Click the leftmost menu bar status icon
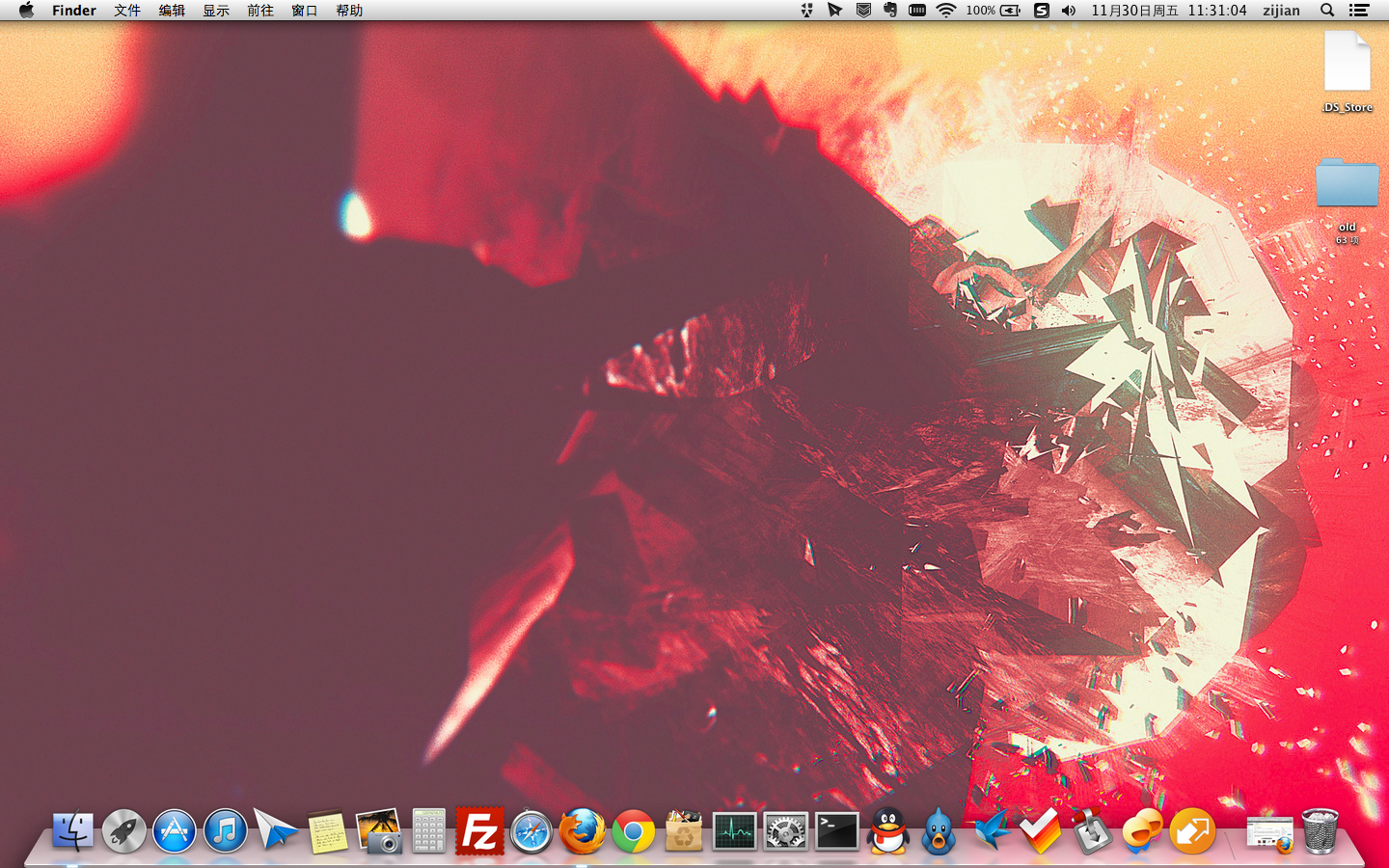This screenshot has width=1389, height=868. [807, 11]
